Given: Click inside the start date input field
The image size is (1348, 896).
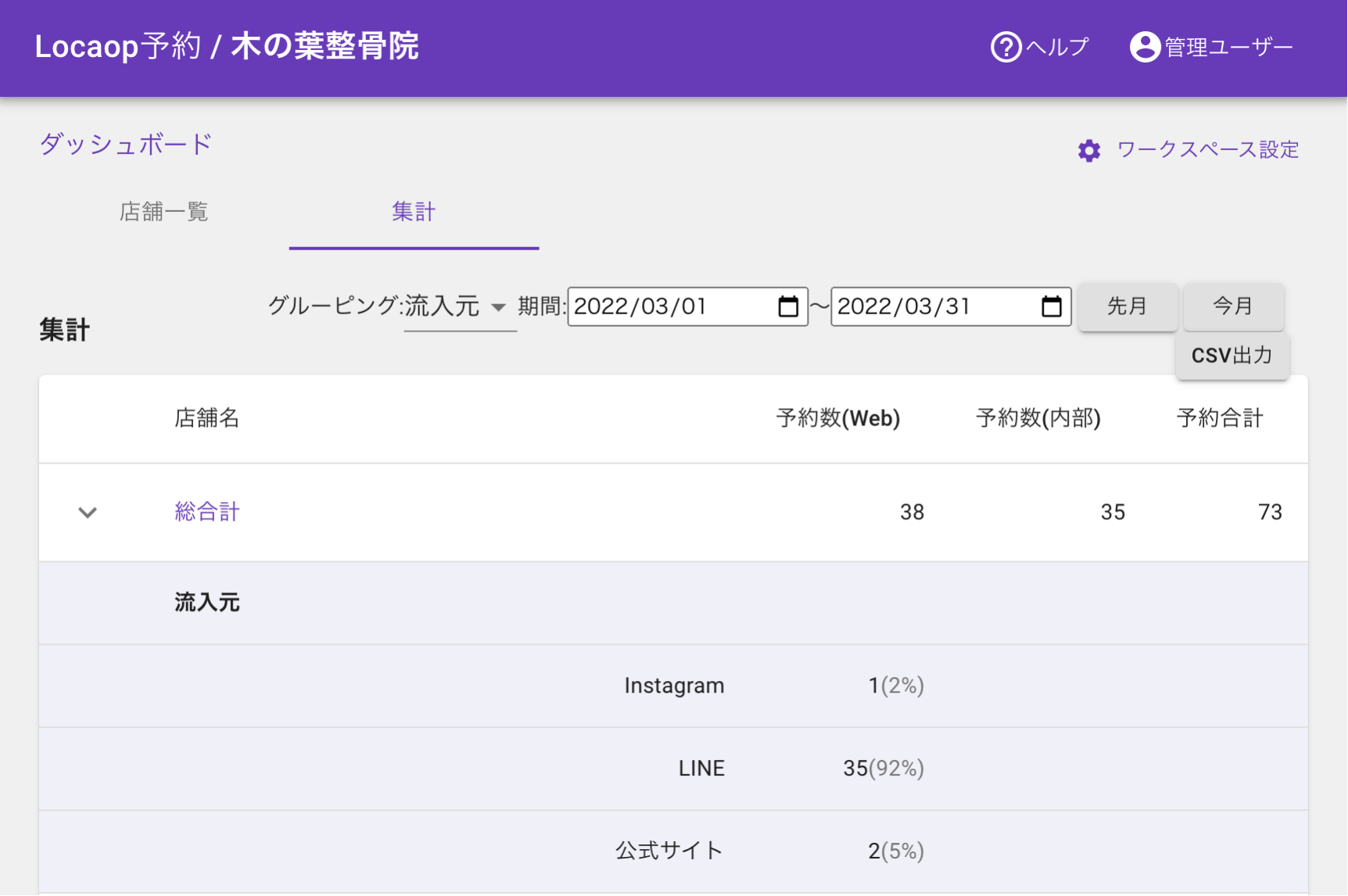Looking at the screenshot, I should pyautogui.click(x=665, y=306).
